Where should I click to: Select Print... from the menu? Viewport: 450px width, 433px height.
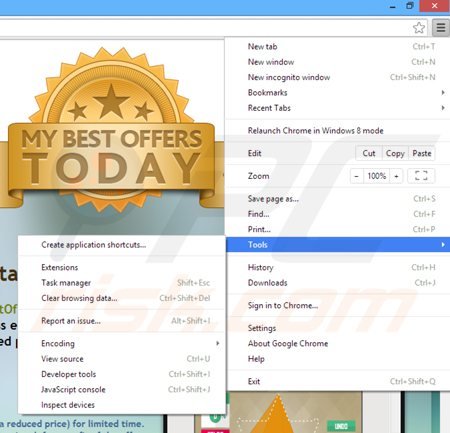(338, 229)
